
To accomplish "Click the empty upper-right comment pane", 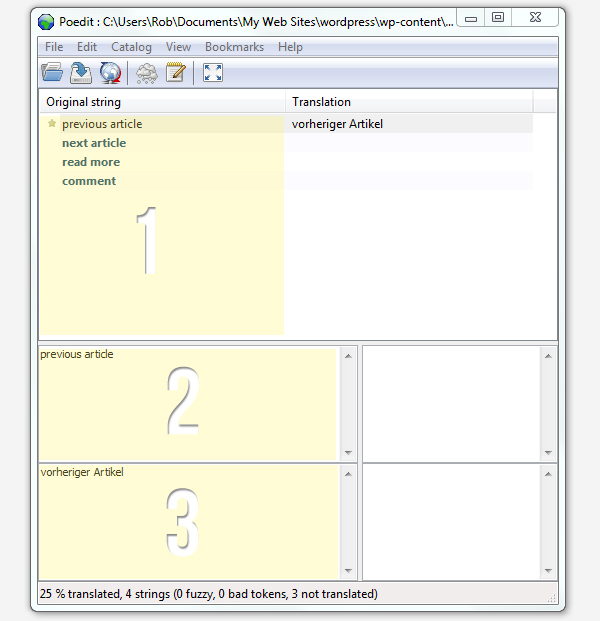I will [x=451, y=404].
